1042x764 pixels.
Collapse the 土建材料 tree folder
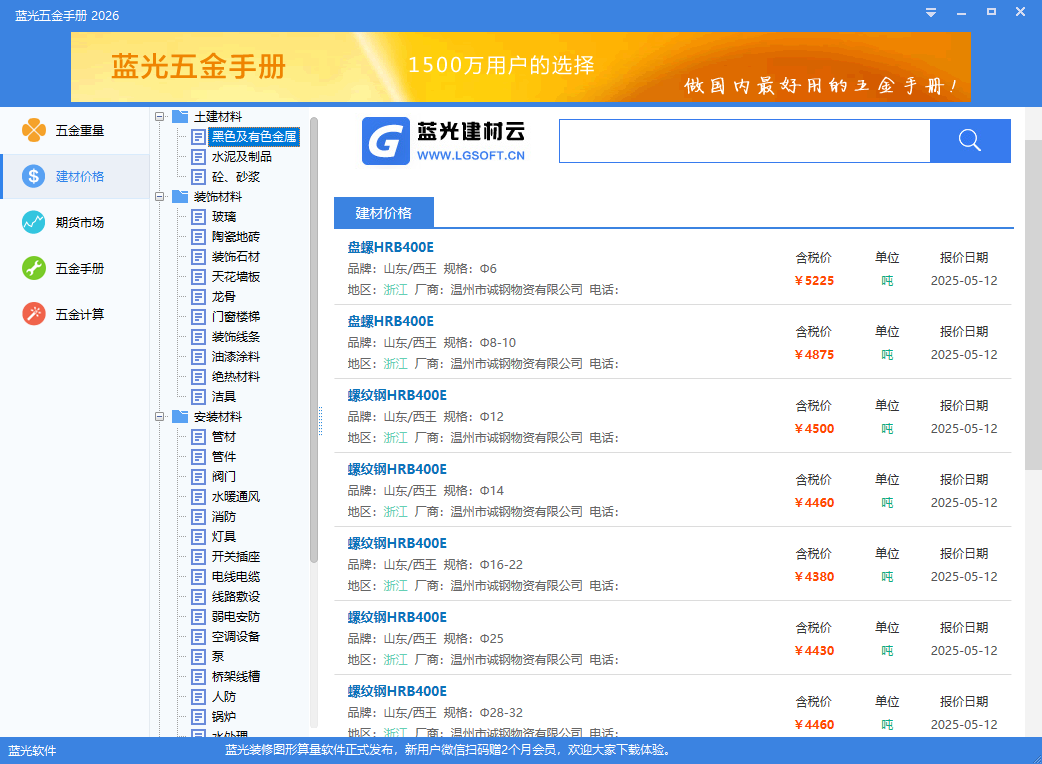(160, 117)
